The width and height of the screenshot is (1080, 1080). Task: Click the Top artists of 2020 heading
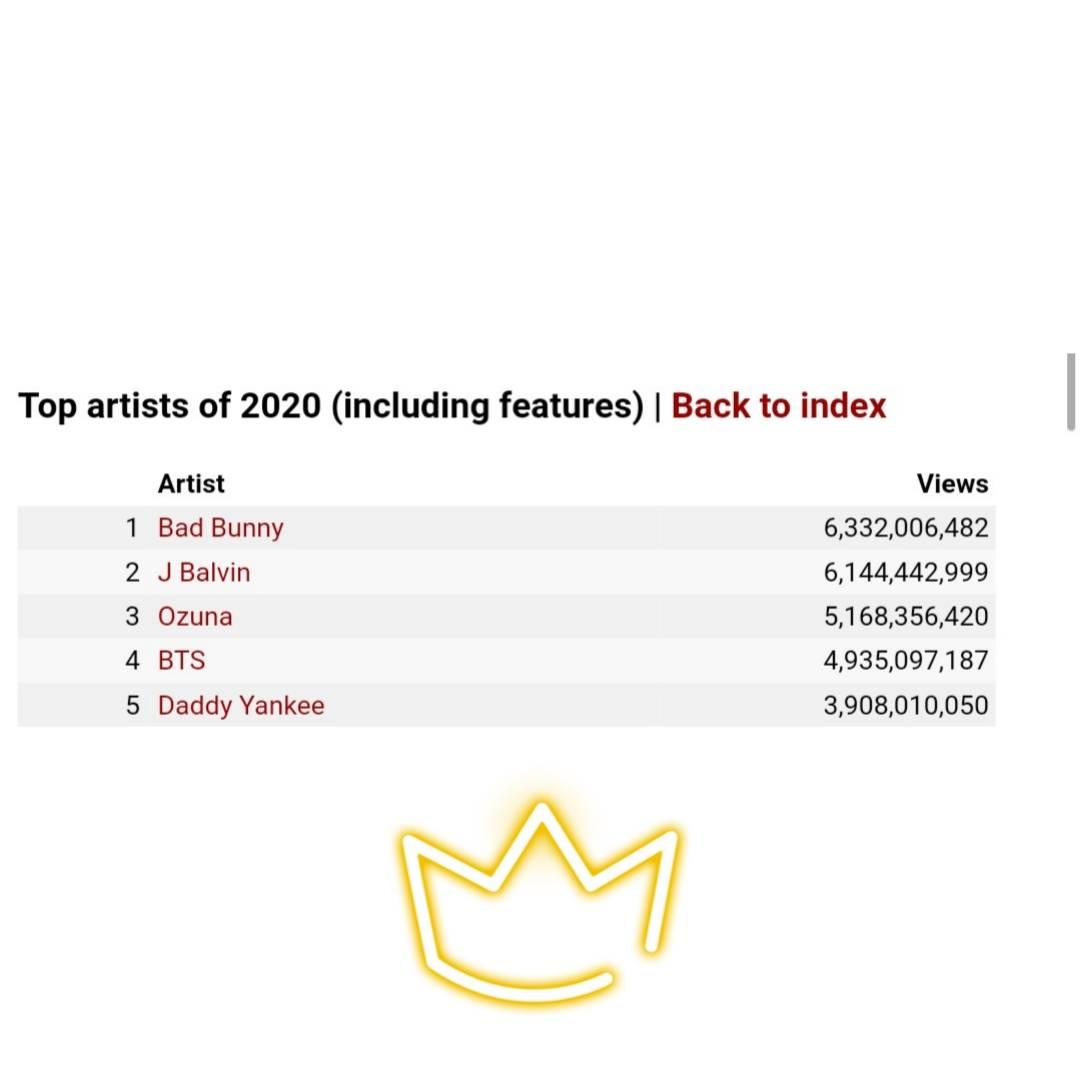pyautogui.click(x=330, y=406)
